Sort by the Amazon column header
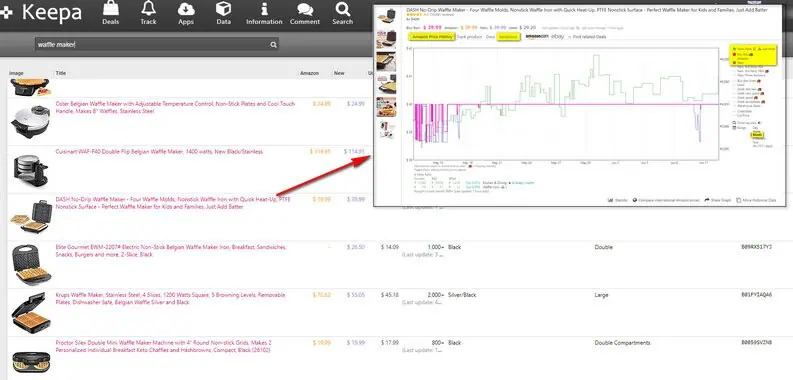Image resolution: width=793 pixels, height=380 pixels. tap(309, 73)
